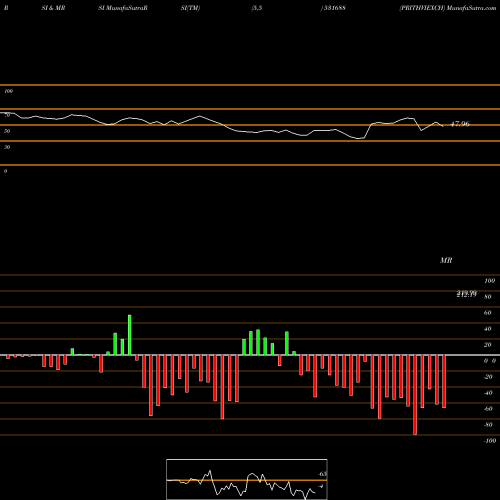The width and height of the screenshot is (500, 500).
Task: Click the 'SI(TM)' header label
Action: [x=190, y=8]
